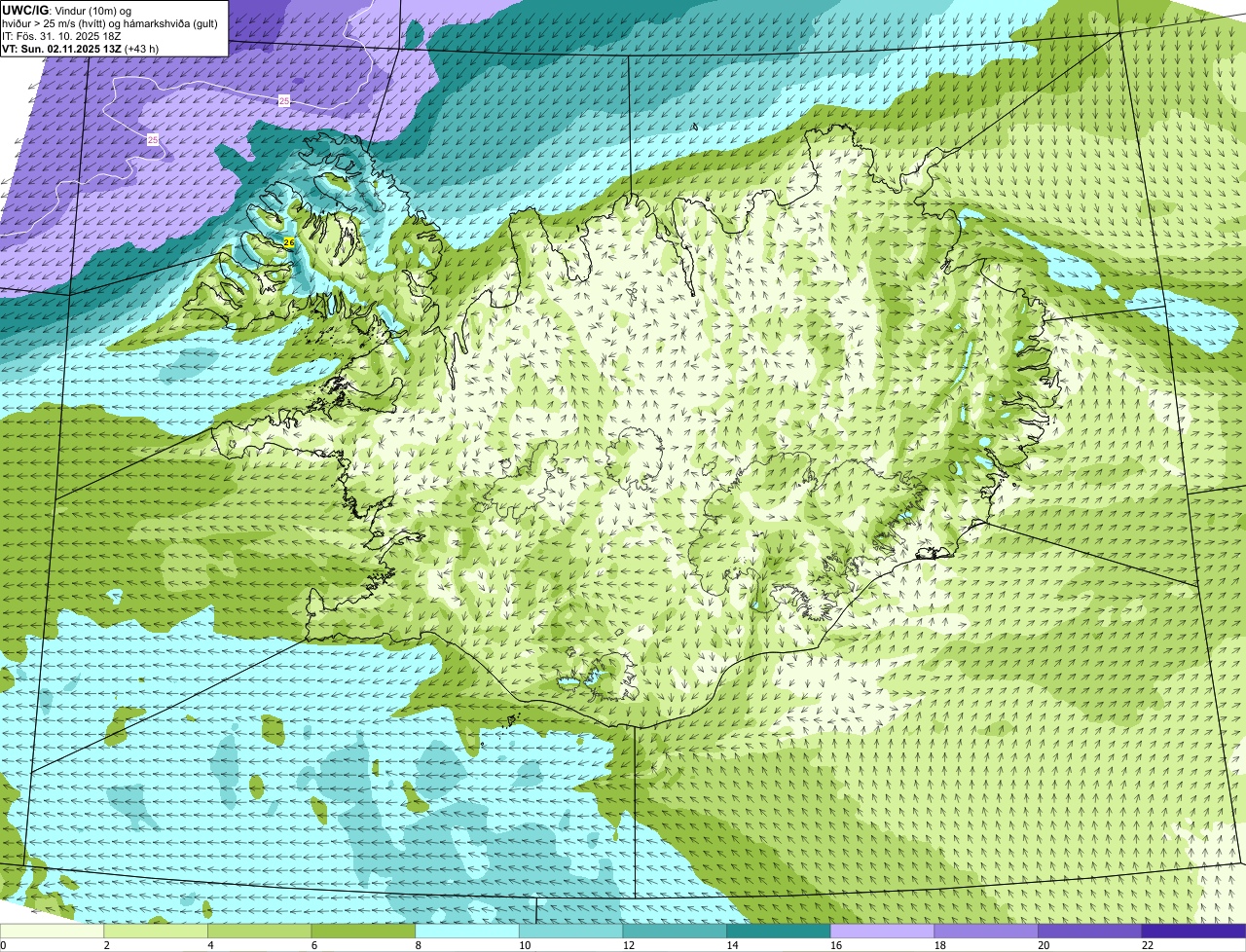
Task: Pick the 4–6 m/s green swatch
Action: [260, 931]
